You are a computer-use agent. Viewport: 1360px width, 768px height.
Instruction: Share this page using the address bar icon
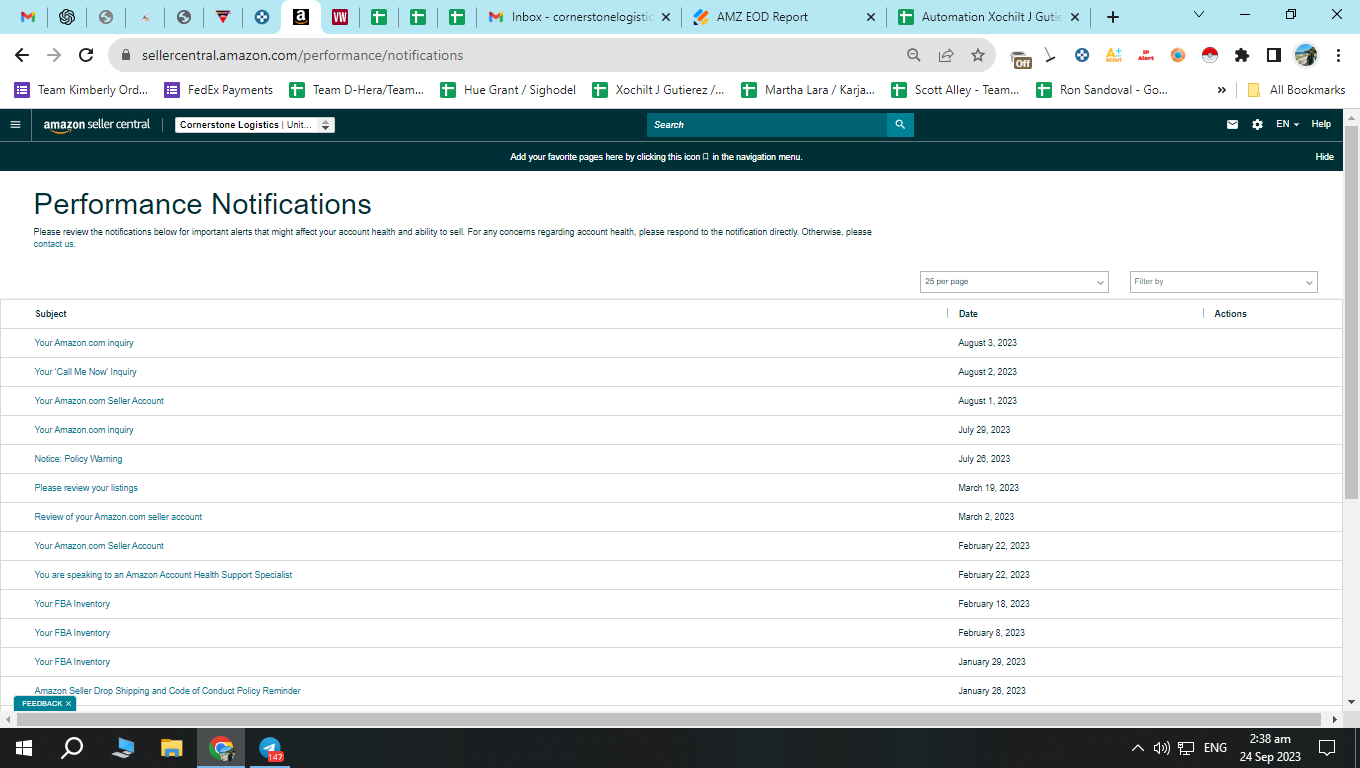945,55
